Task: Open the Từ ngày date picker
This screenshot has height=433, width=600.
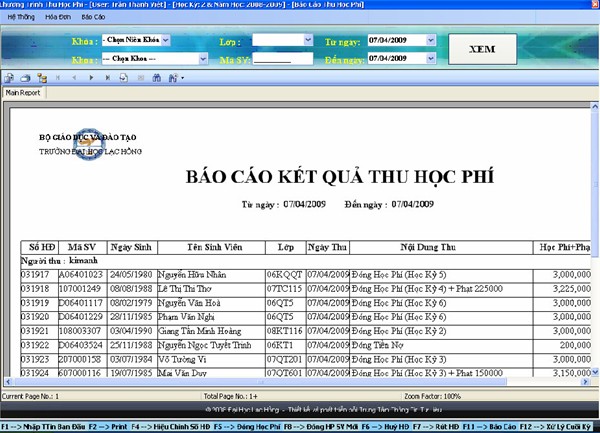Action: pyautogui.click(x=432, y=42)
